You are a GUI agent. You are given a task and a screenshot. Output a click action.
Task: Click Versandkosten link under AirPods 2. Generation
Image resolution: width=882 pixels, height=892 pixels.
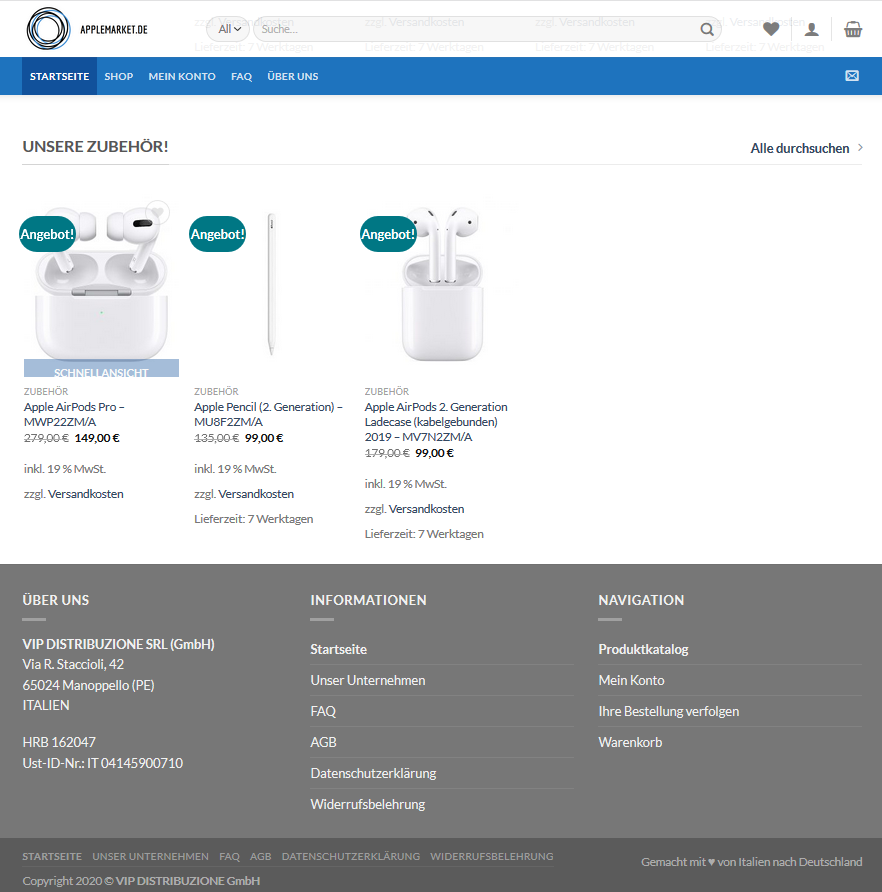(x=426, y=509)
